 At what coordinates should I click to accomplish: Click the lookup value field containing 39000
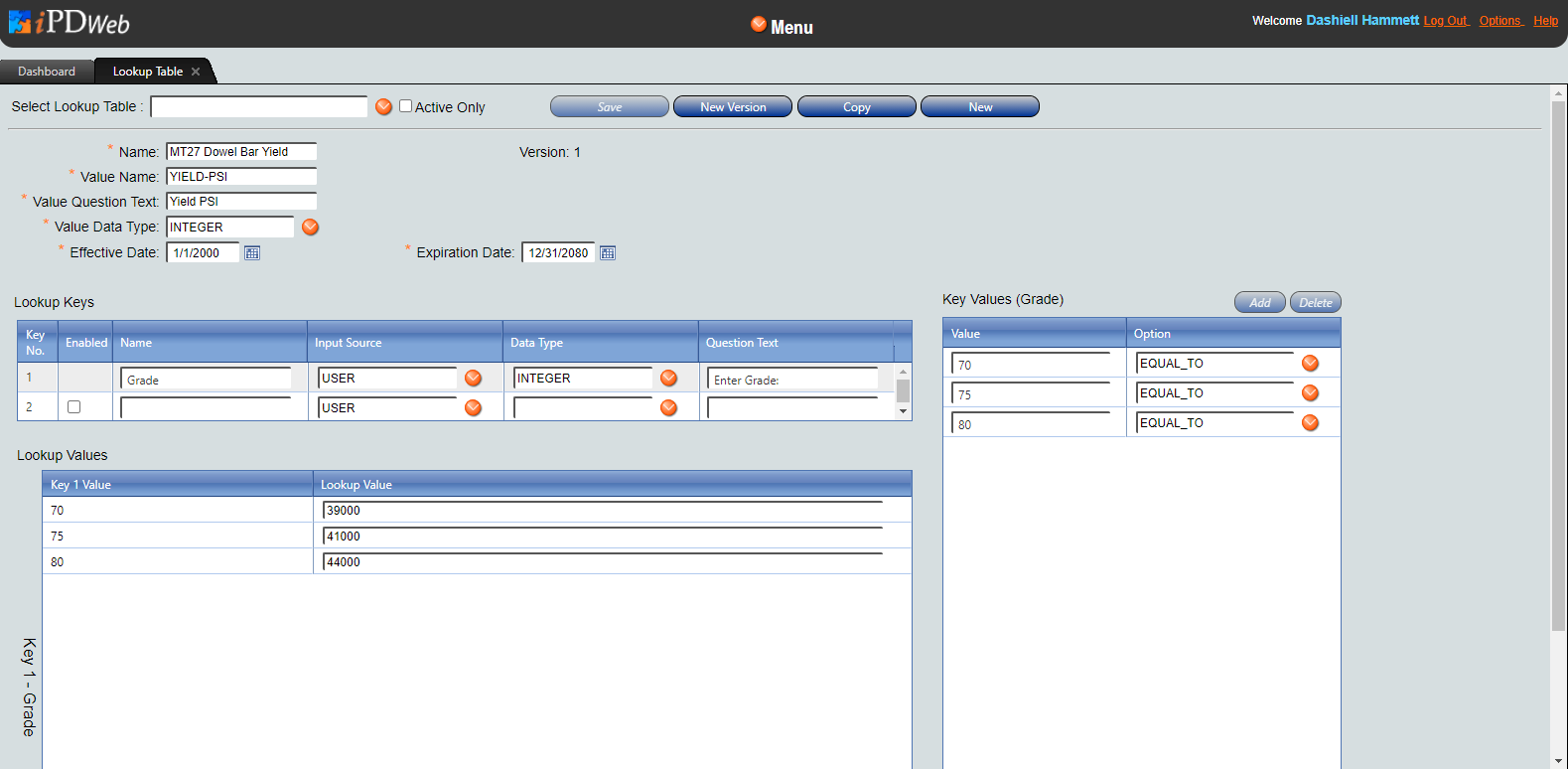602,511
